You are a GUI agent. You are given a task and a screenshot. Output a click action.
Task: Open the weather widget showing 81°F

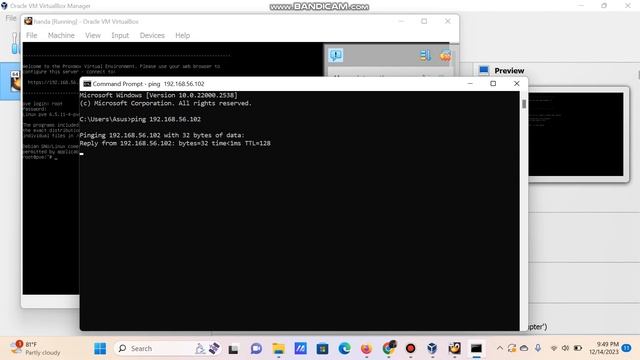(x=35, y=348)
